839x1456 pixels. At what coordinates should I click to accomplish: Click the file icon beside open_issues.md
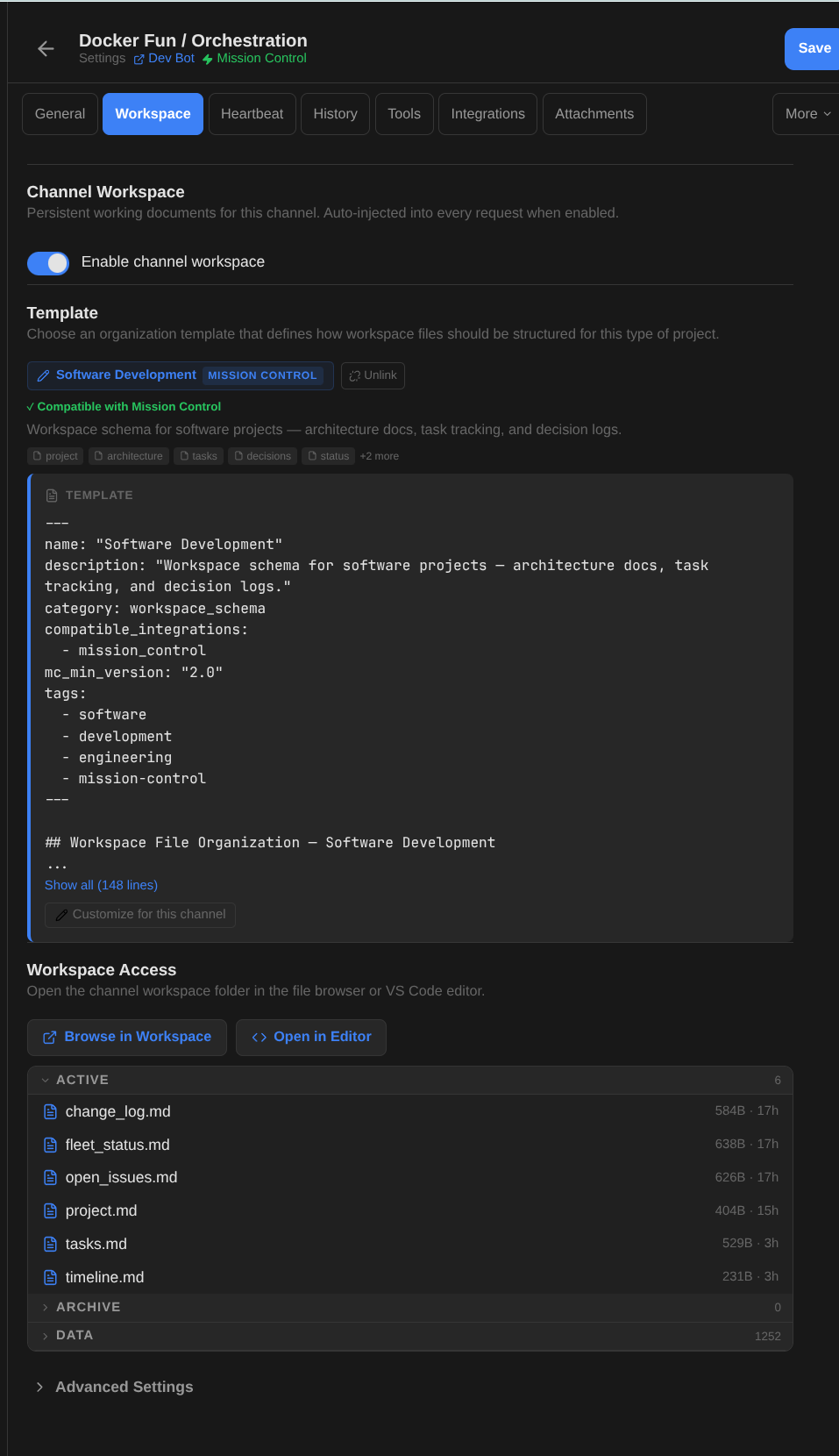pos(51,1177)
